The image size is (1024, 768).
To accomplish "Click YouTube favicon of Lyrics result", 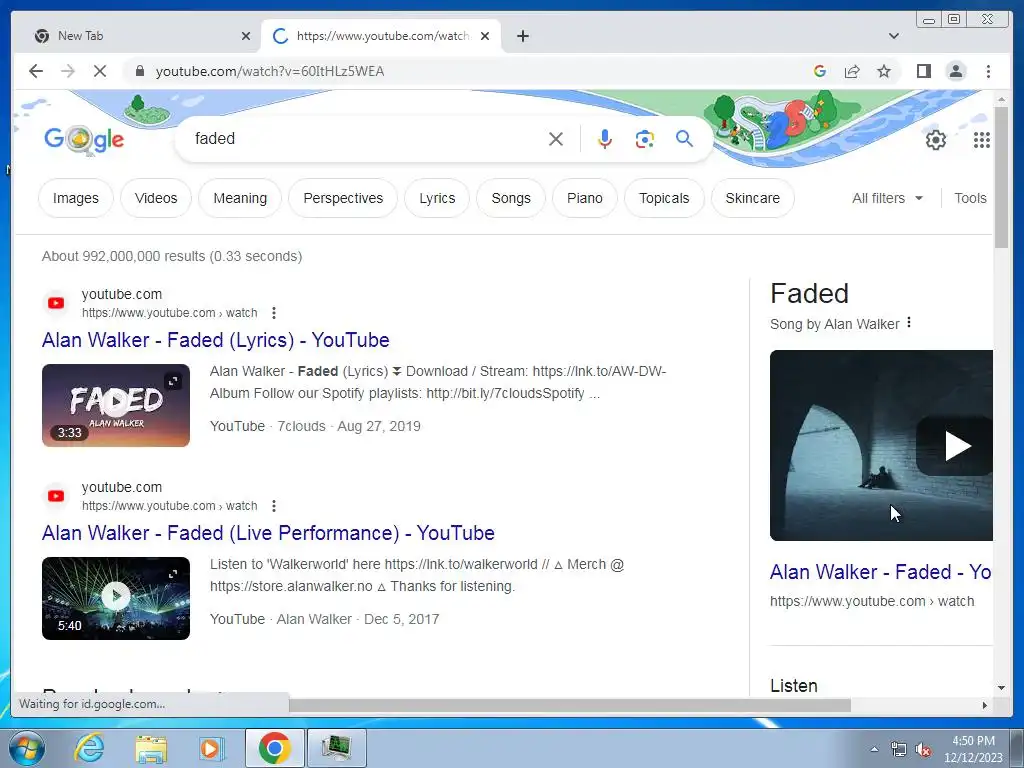I will [56, 303].
